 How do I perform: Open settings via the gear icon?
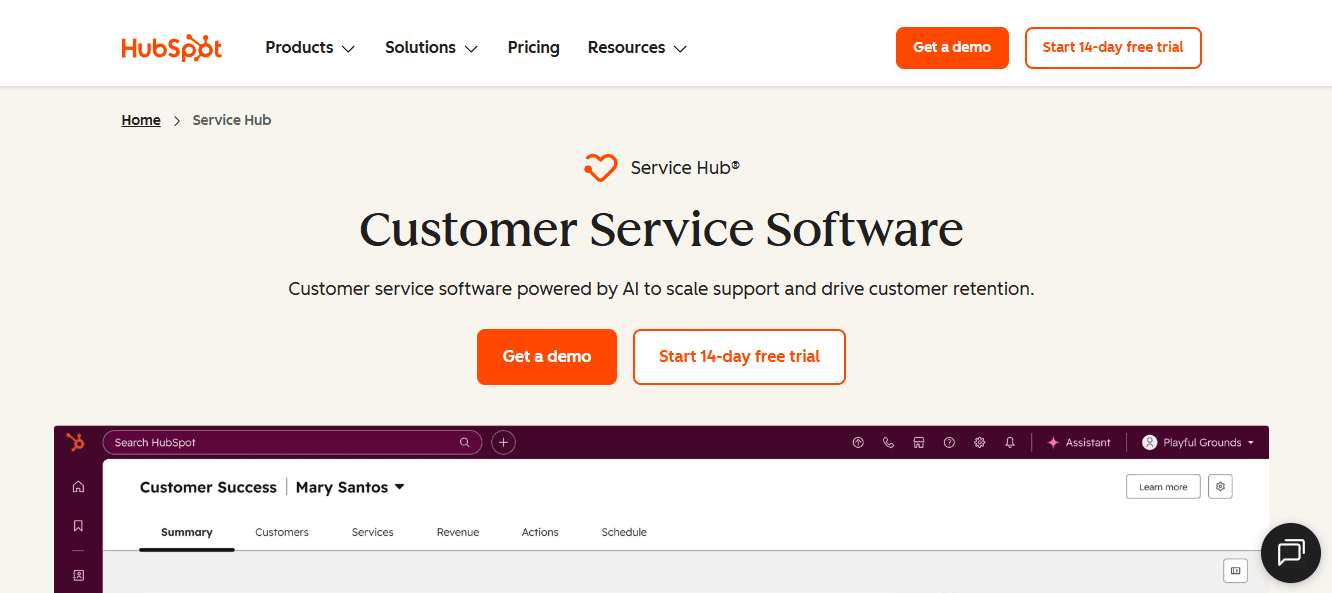979,442
